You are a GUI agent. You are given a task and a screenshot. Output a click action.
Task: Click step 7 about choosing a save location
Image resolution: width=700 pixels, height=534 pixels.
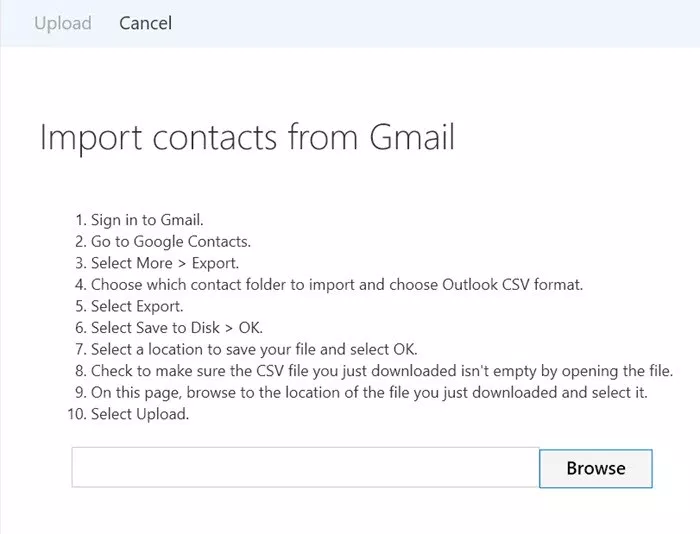[x=254, y=349]
